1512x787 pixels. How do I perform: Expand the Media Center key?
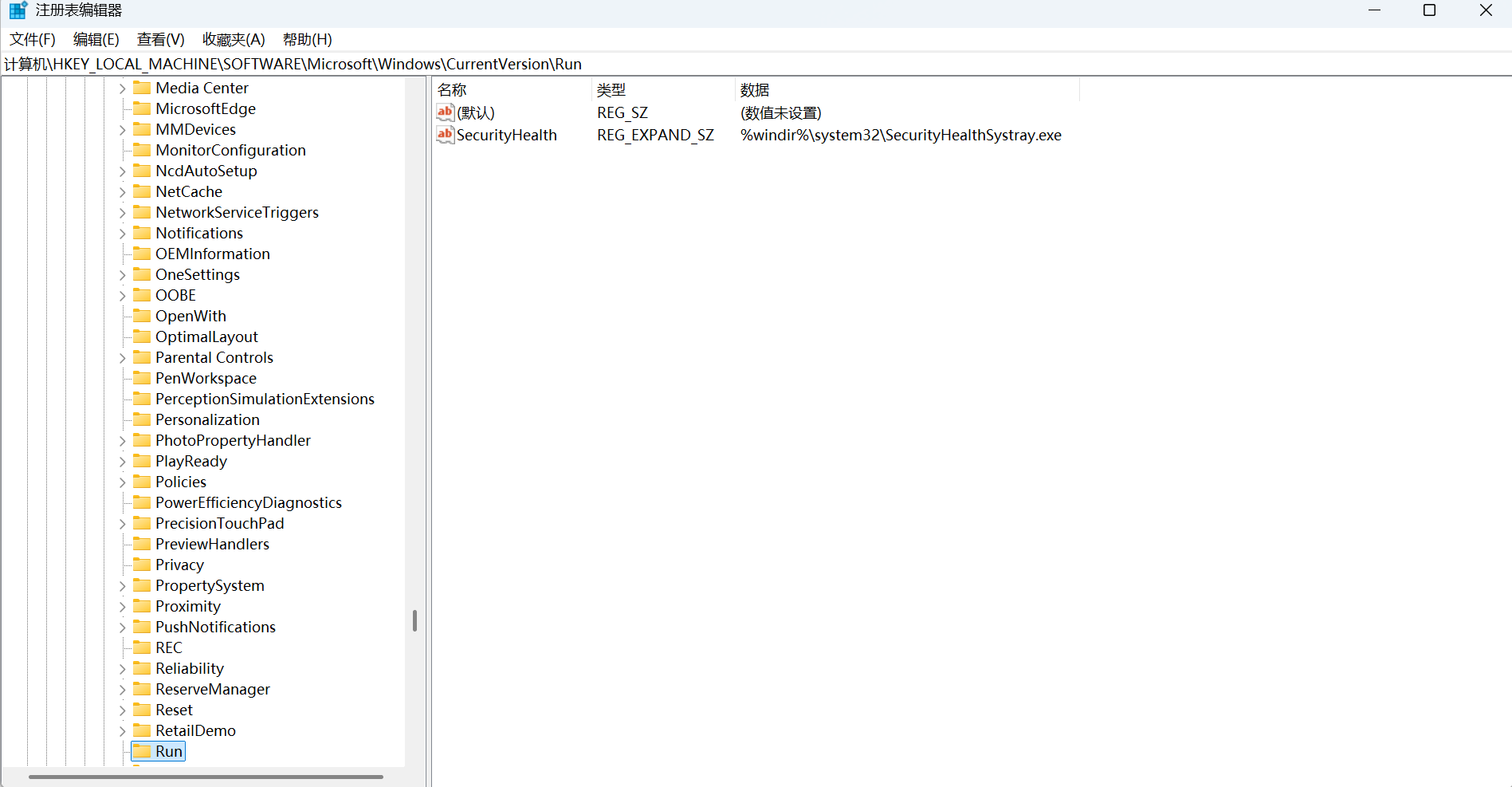122,89
